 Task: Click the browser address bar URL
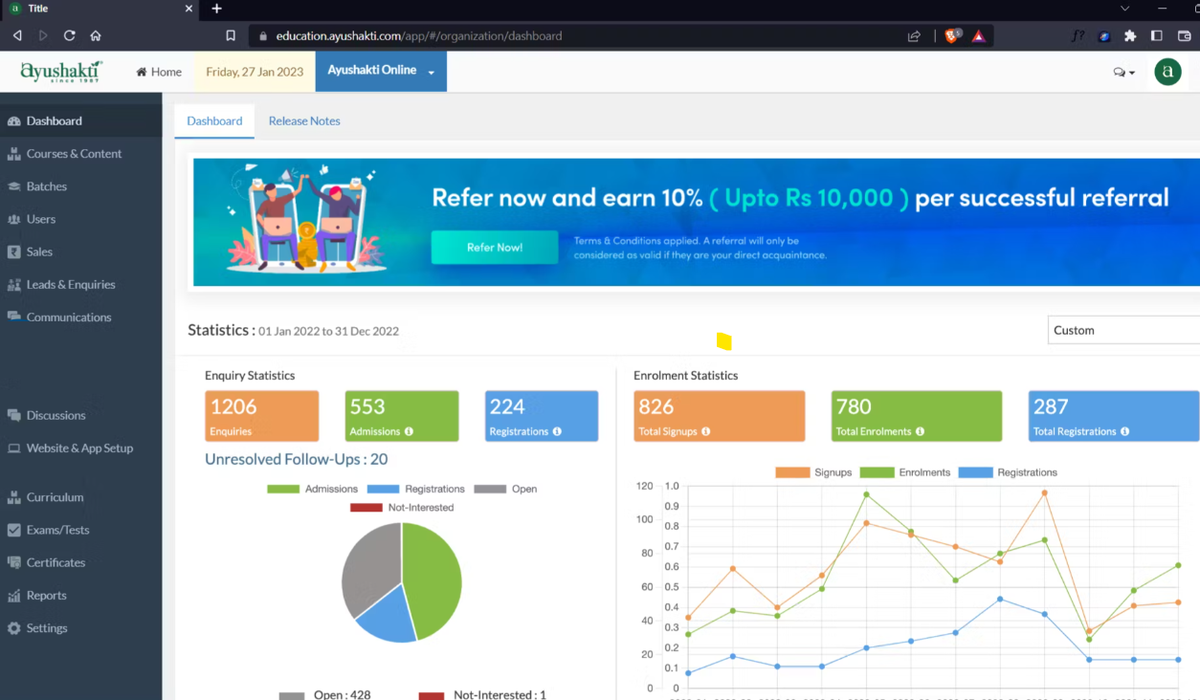point(419,36)
